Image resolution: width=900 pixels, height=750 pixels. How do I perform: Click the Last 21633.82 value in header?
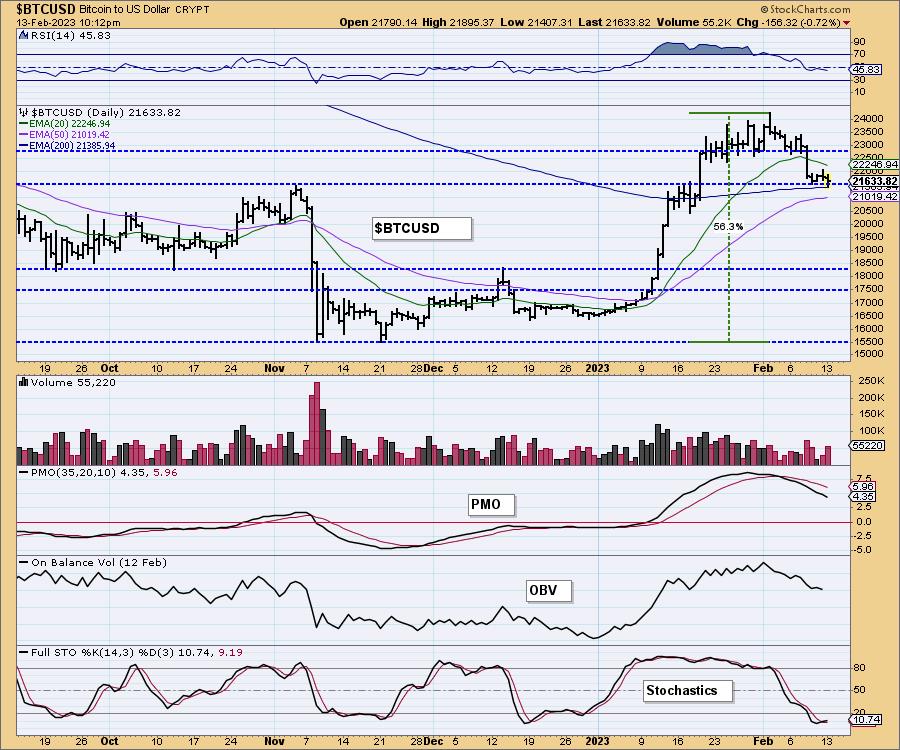click(614, 22)
